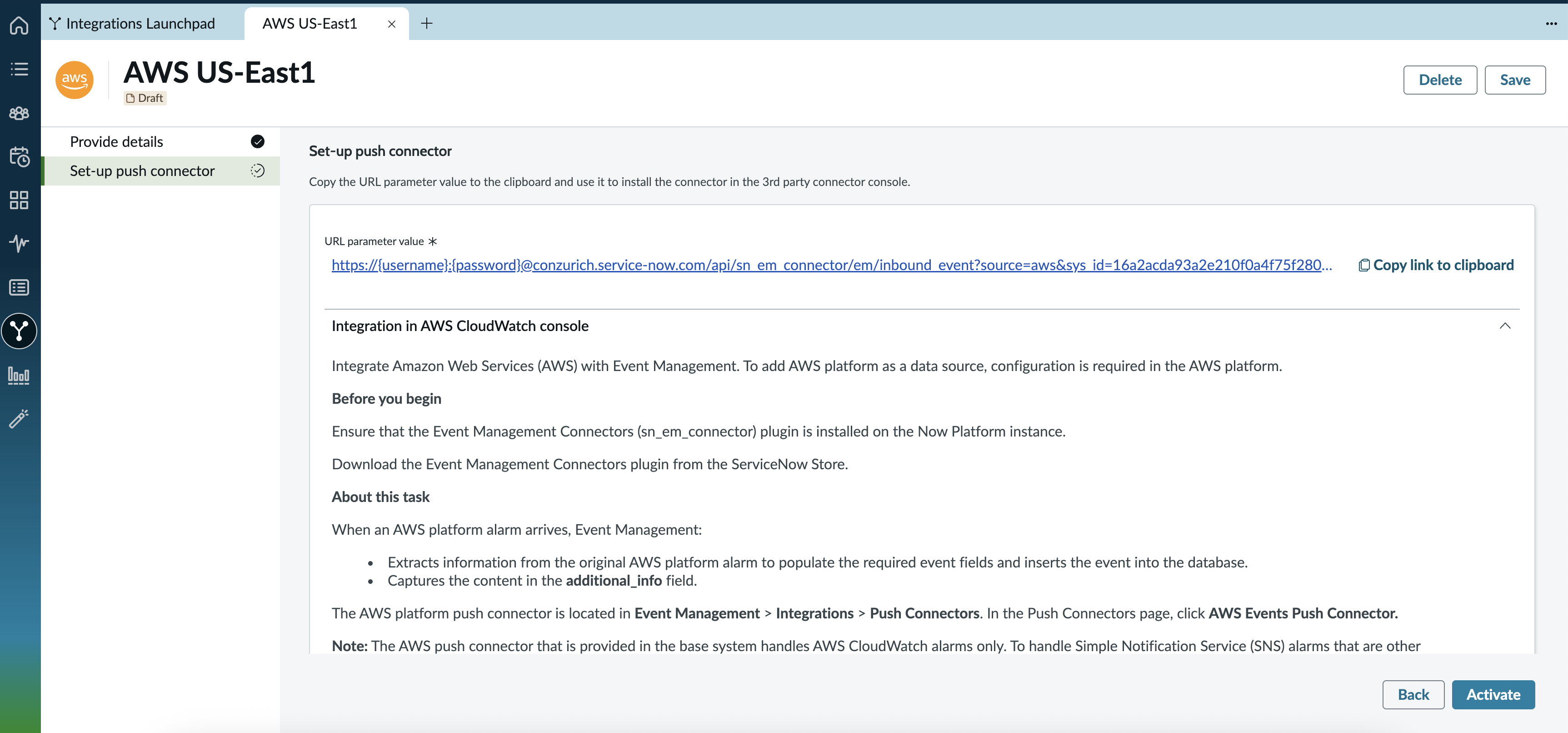Image resolution: width=1568 pixels, height=733 pixels.
Task: Click the Back button
Action: pyautogui.click(x=1413, y=694)
